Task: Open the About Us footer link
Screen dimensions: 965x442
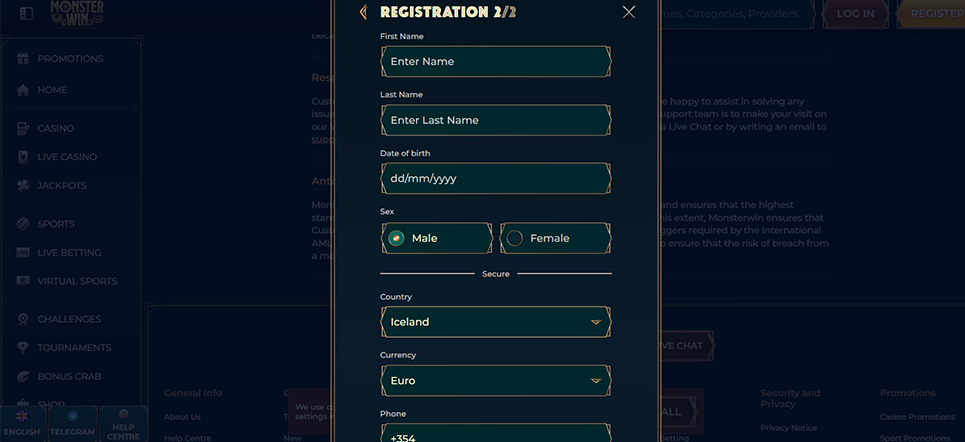Action: (182, 417)
